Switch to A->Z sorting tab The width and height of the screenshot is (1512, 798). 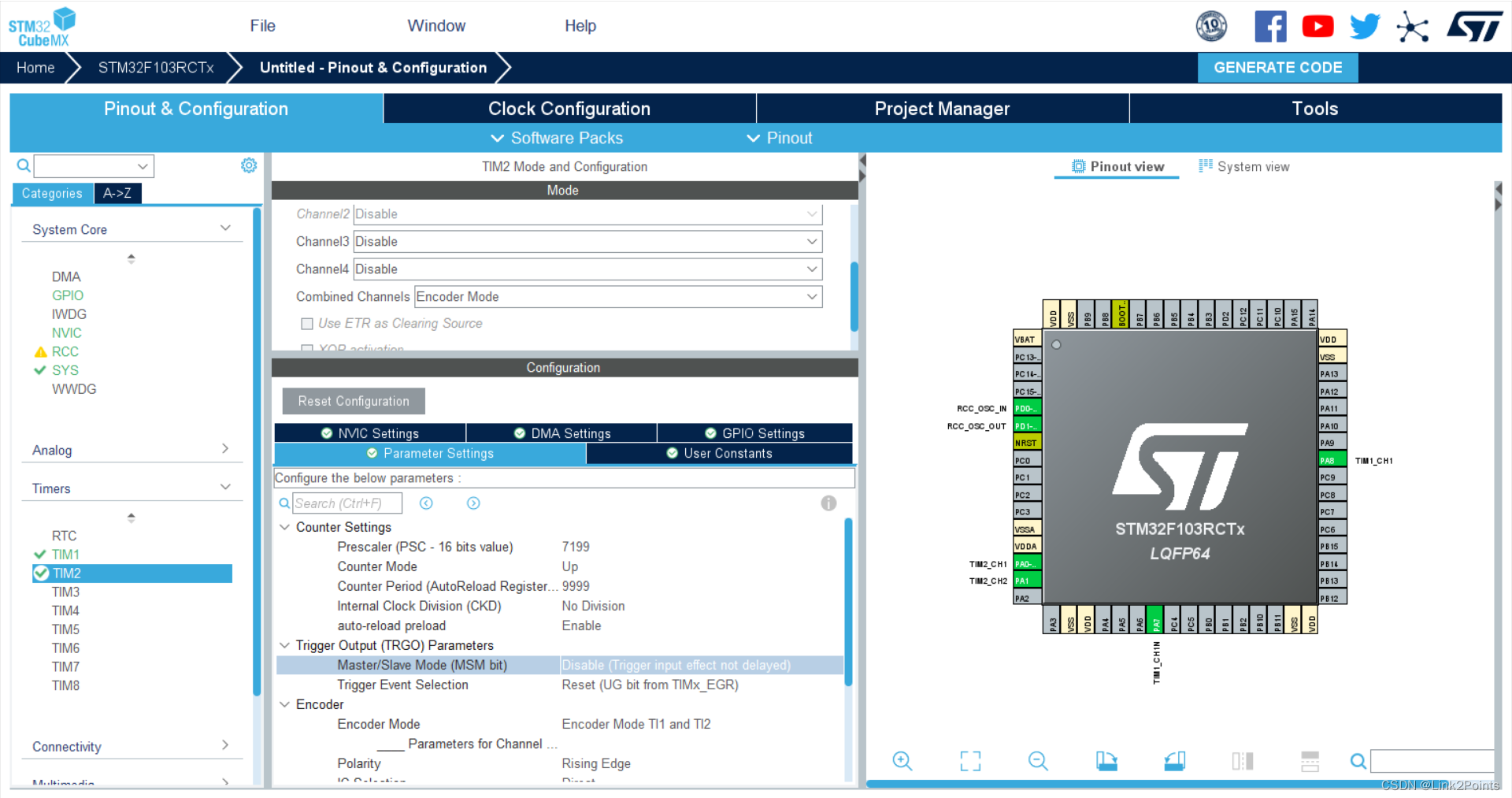pos(117,193)
